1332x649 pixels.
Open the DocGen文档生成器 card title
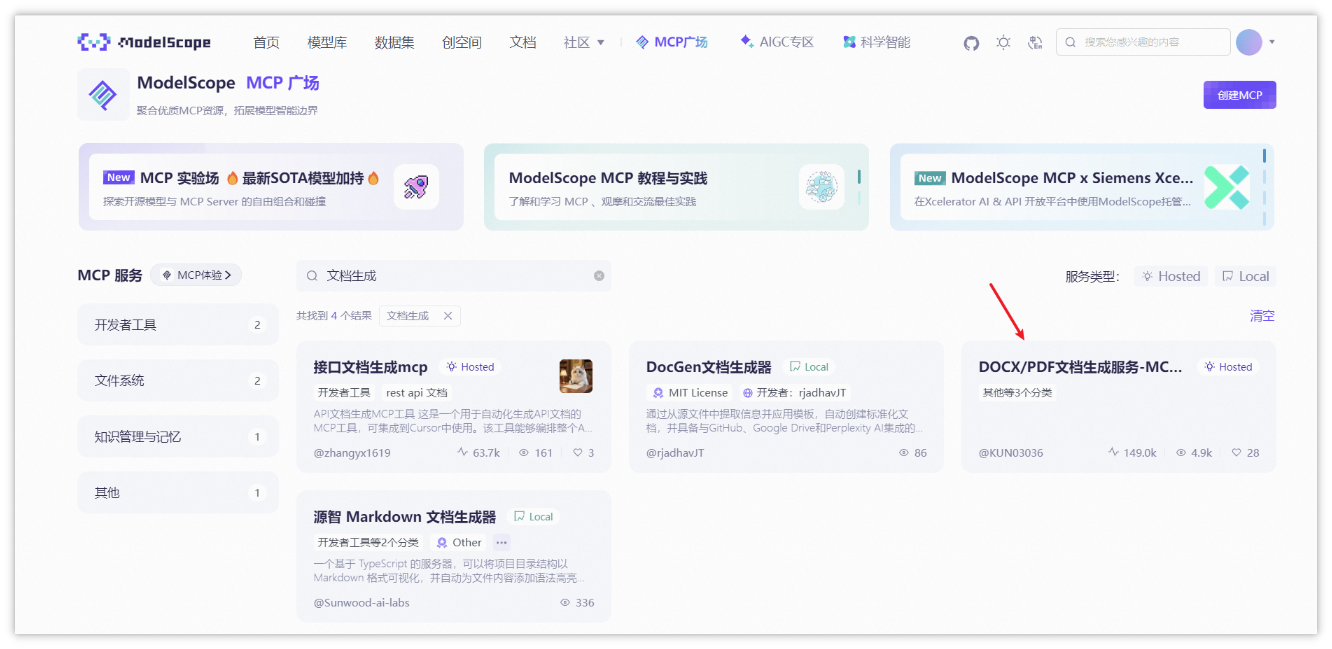[x=709, y=367]
